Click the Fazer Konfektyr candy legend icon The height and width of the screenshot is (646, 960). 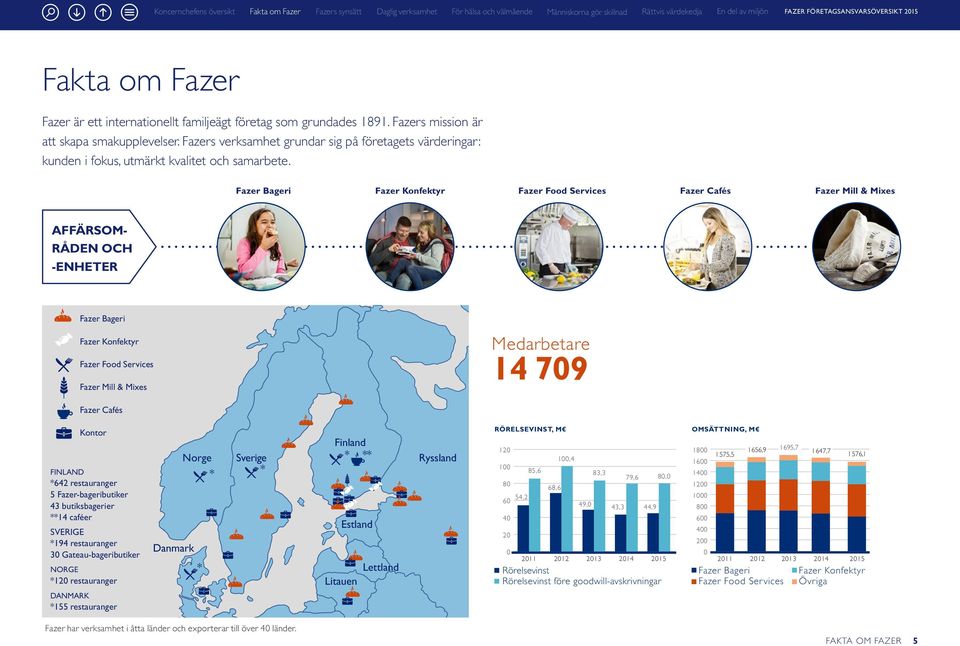click(63, 340)
